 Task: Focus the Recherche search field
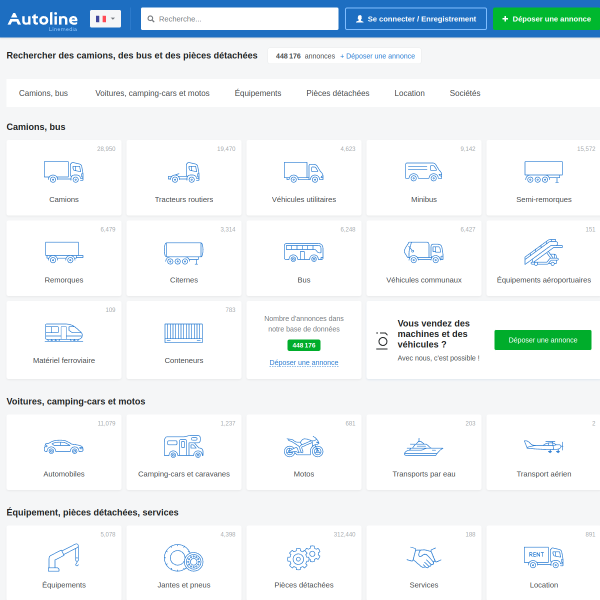pyautogui.click(x=240, y=19)
